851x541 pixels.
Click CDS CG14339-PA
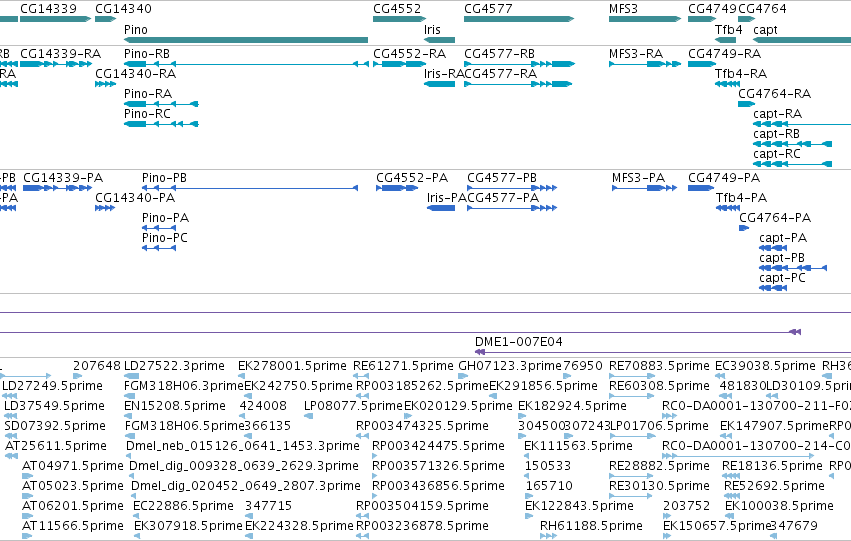point(58,188)
